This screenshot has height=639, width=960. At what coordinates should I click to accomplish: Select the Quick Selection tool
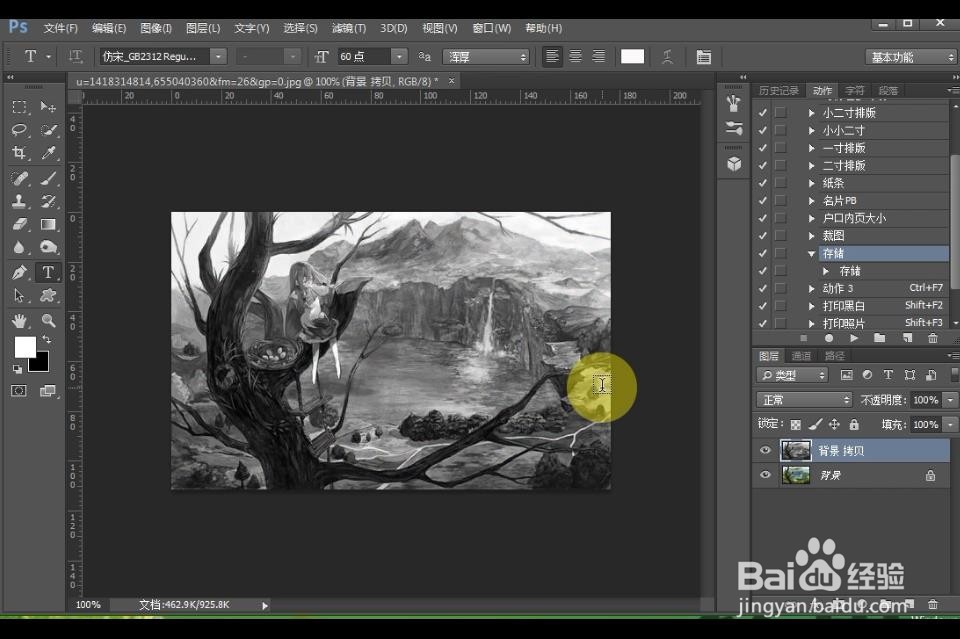point(48,130)
